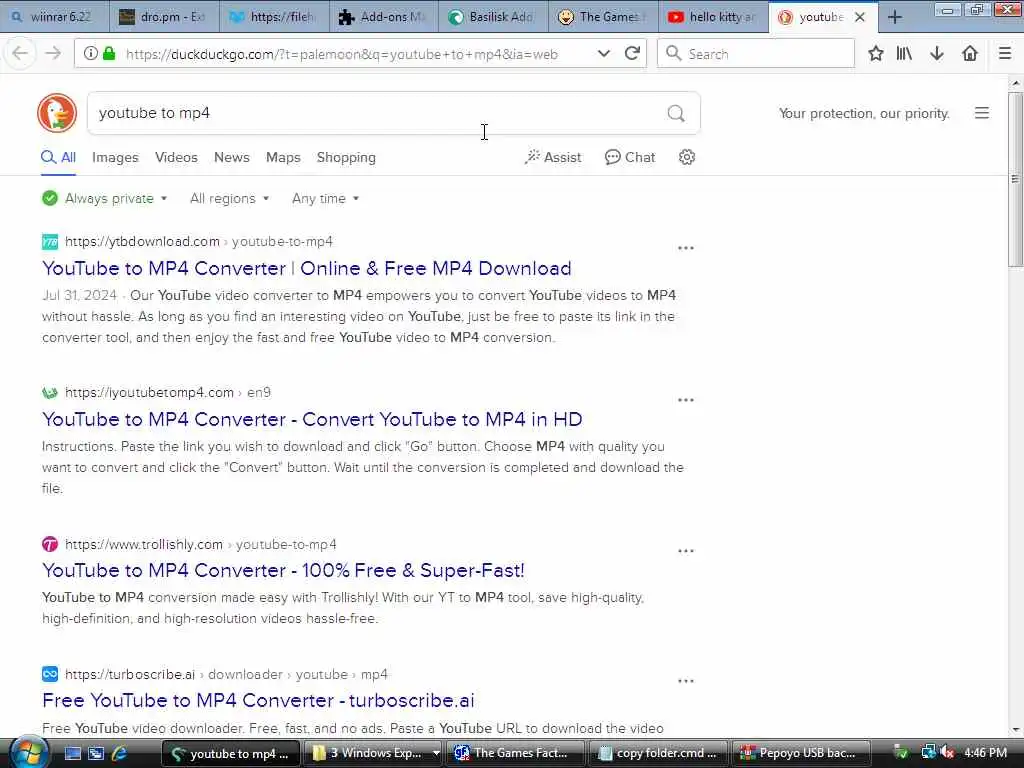Click the URL address bar text
Screen dimensions: 1024x768
click(342, 54)
